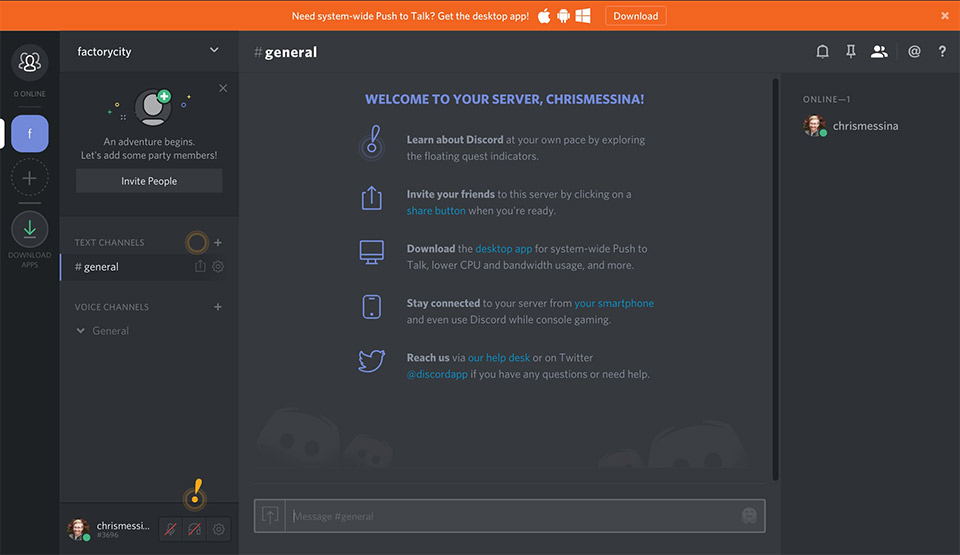This screenshot has width=960, height=555.
Task: Open #general channel settings gear
Action: tap(218, 266)
